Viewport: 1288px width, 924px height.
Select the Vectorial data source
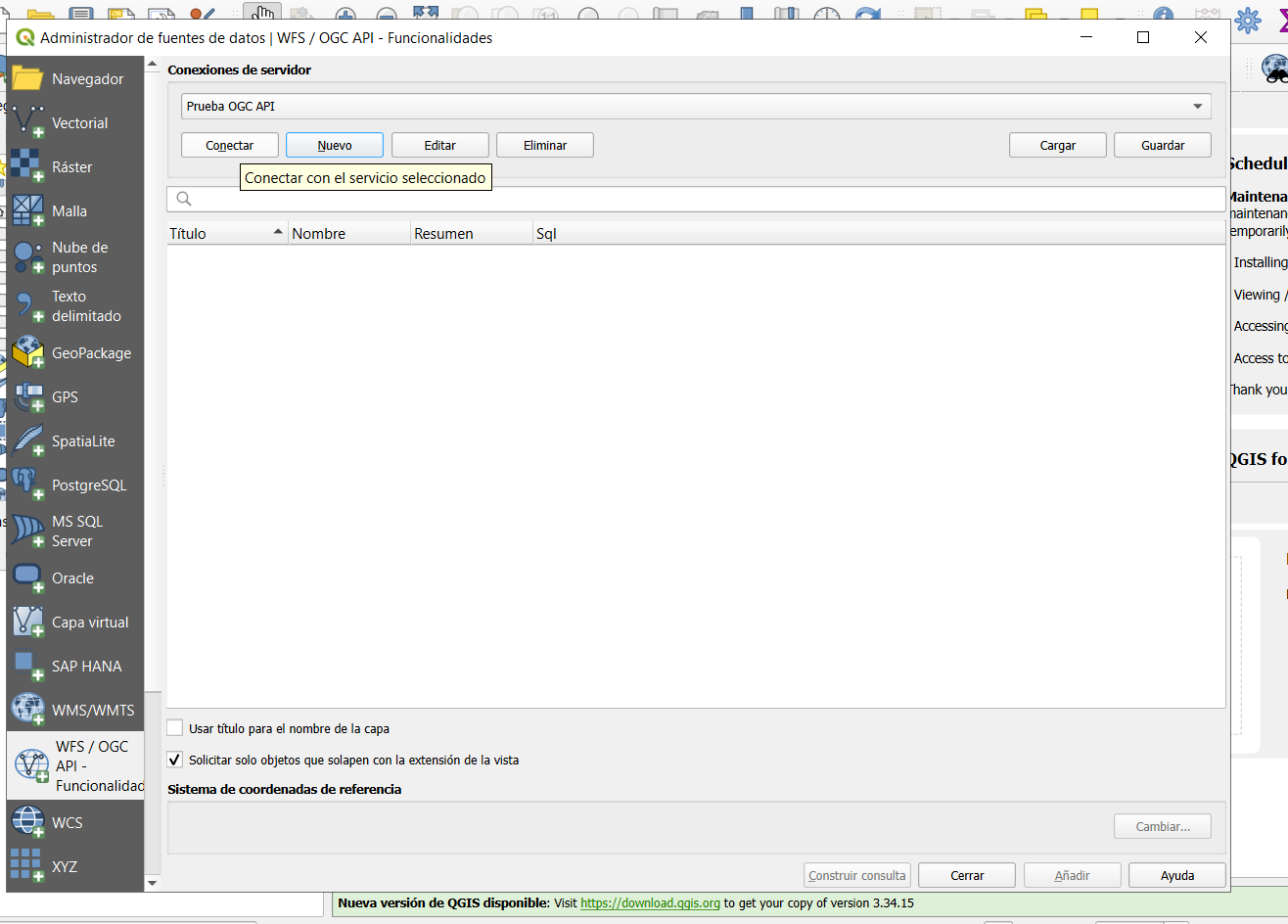(x=75, y=123)
